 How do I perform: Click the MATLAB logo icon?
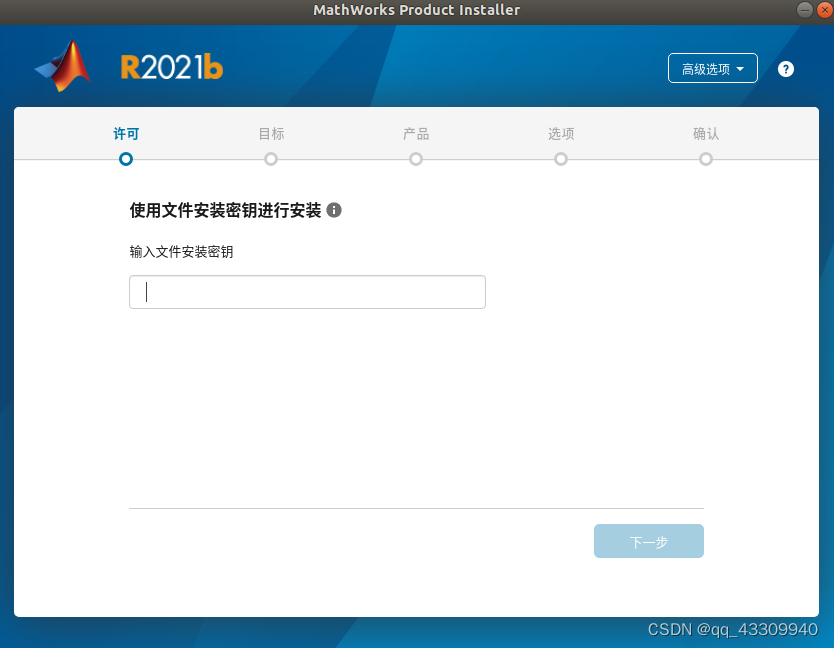tap(63, 67)
